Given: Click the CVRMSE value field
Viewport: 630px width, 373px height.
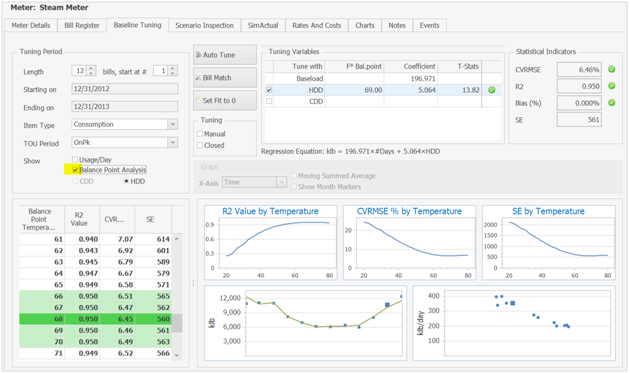Looking at the screenshot, I should coord(579,70).
